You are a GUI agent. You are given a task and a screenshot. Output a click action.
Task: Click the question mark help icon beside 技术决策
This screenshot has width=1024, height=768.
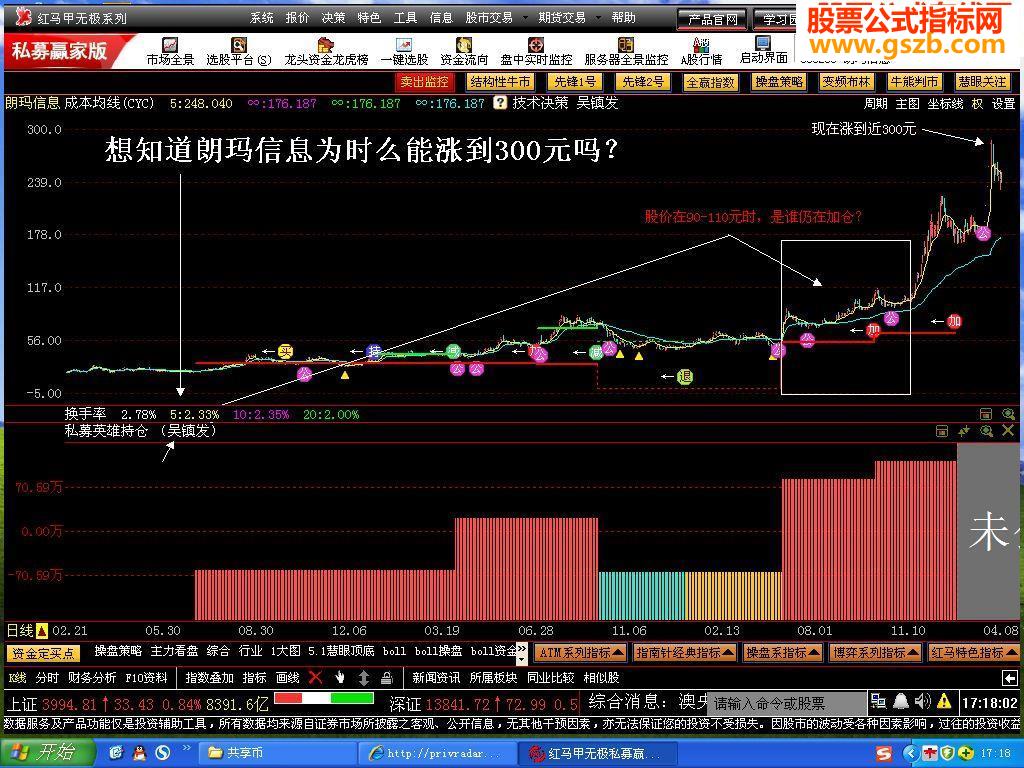(500, 103)
